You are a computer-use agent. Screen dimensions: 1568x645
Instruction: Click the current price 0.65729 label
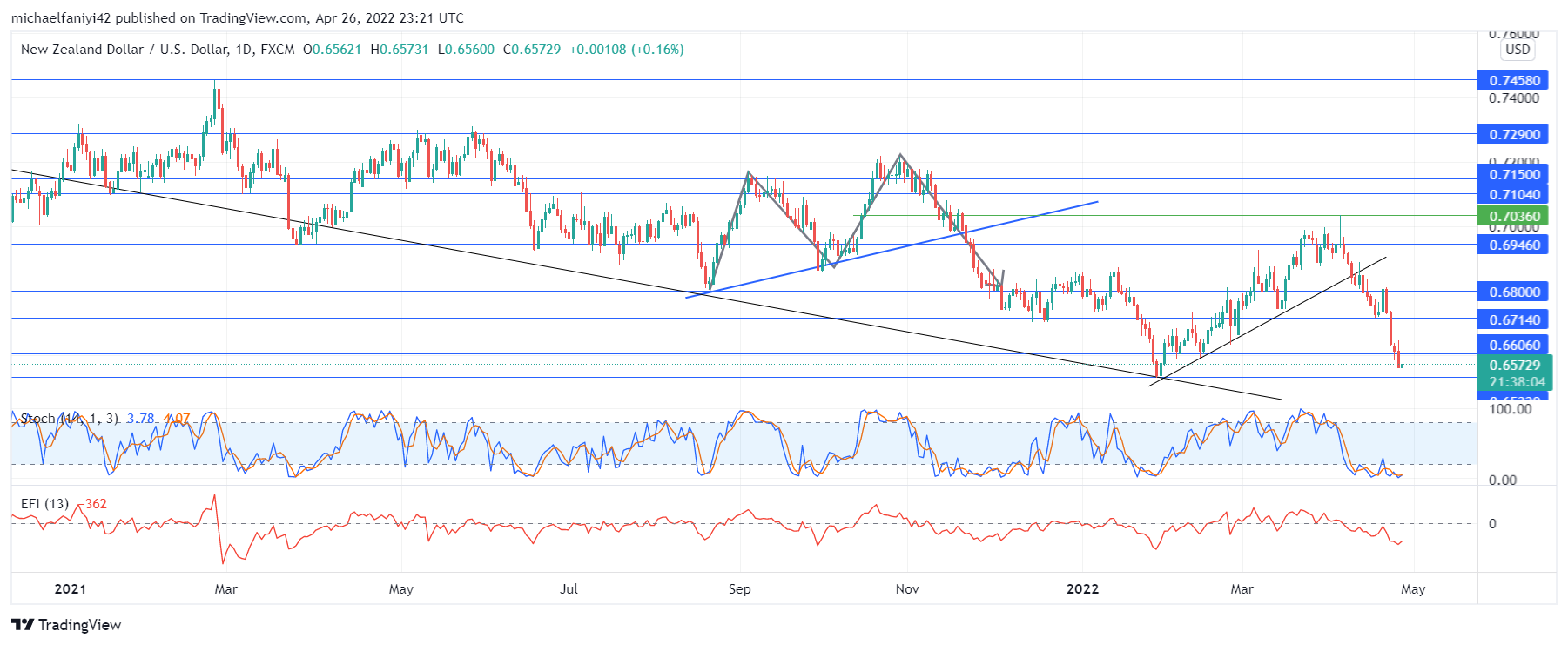tap(1514, 366)
